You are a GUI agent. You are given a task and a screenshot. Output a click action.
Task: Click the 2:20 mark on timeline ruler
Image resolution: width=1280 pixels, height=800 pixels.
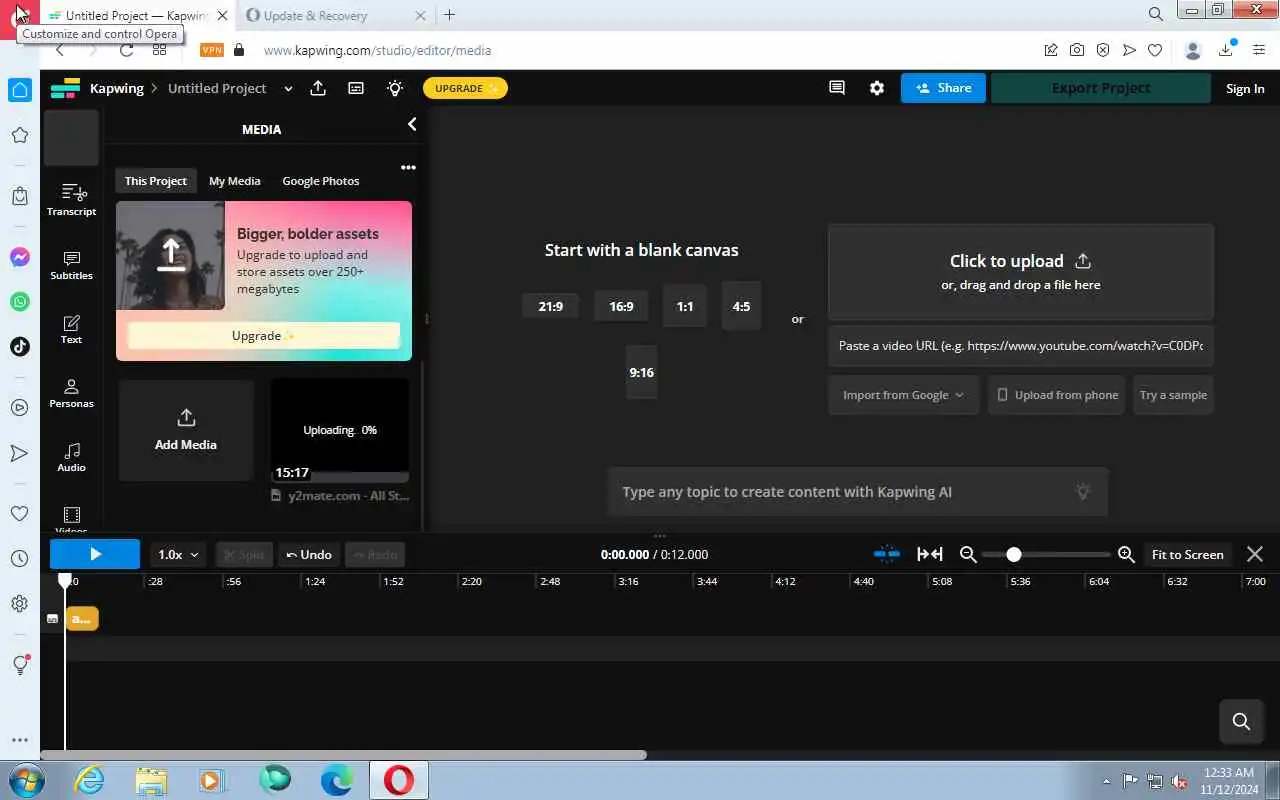click(x=471, y=581)
